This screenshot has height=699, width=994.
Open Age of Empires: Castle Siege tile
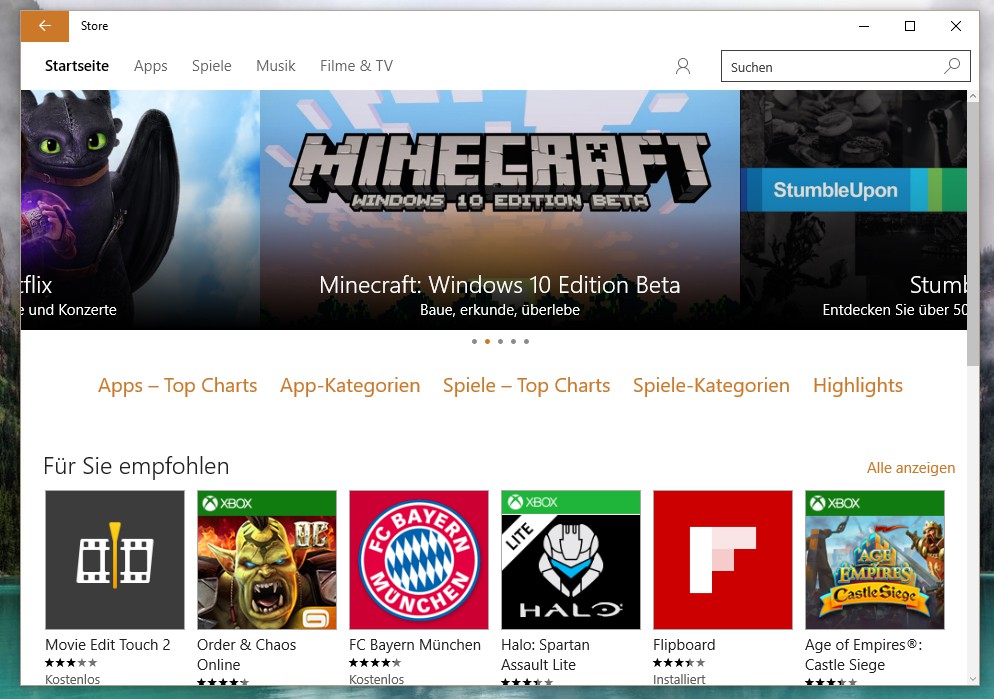875,559
